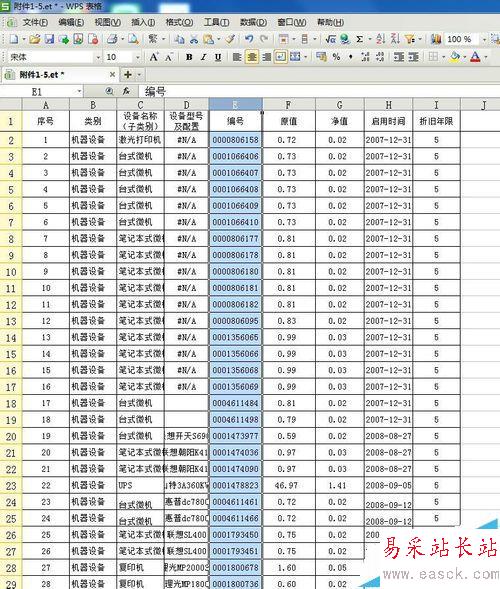The image size is (500, 589).
Task: Open the 文件(F) menu
Action: point(35,23)
